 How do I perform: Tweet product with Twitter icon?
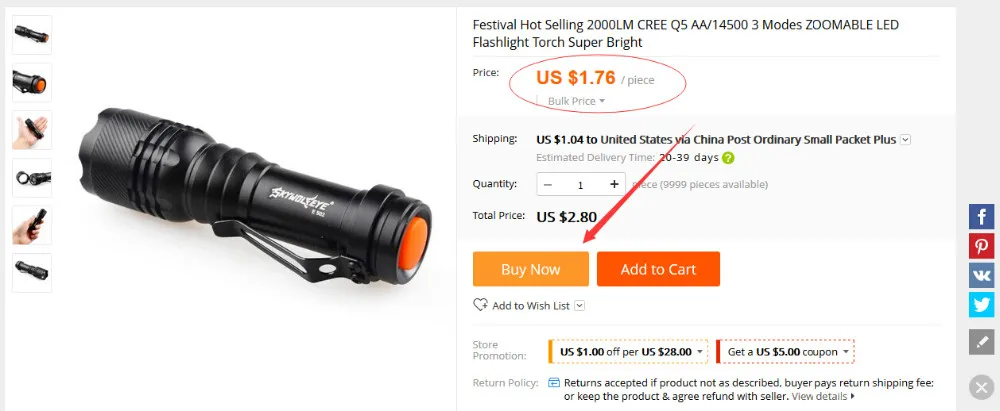point(982,304)
